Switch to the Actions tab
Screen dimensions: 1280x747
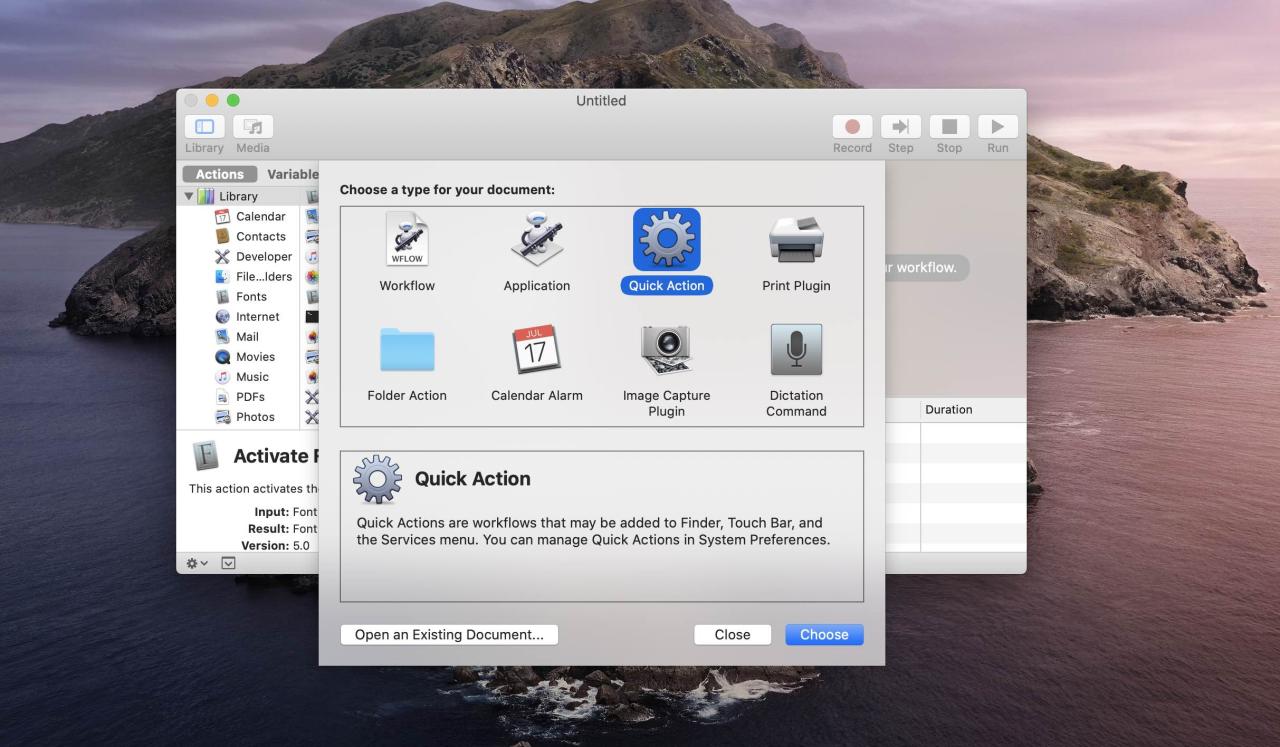tap(219, 174)
